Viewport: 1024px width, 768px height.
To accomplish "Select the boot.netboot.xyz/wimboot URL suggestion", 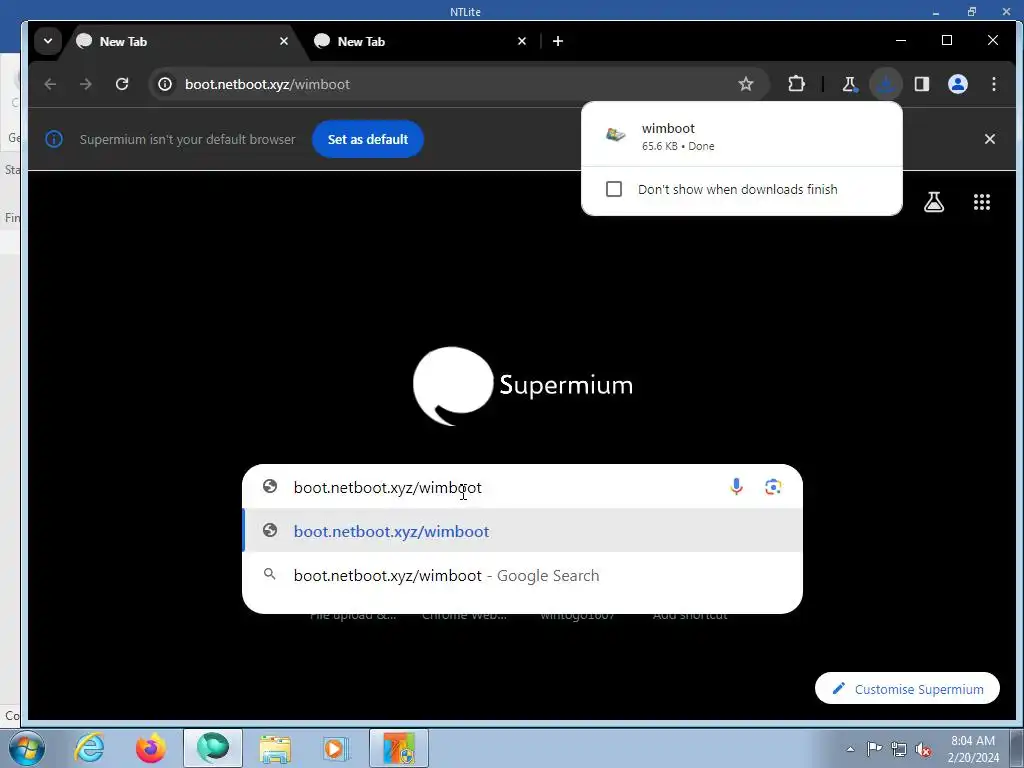I will click(x=522, y=531).
